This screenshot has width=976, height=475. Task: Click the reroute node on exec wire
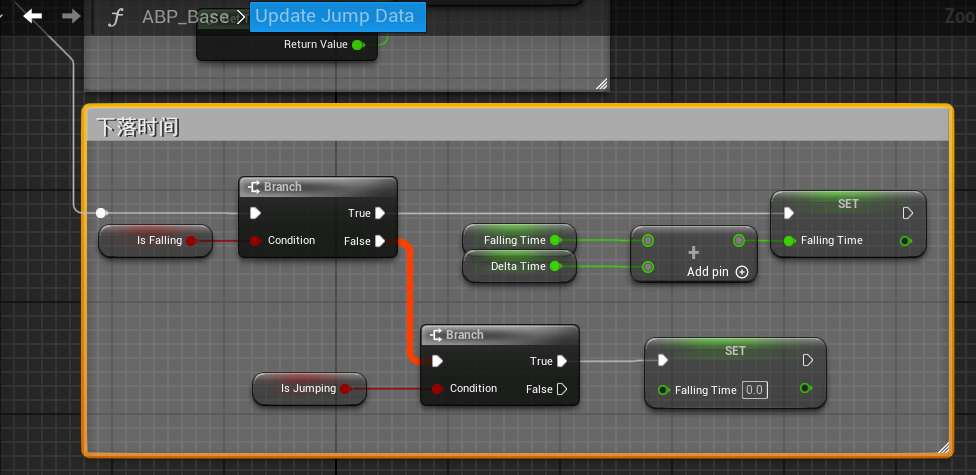pyautogui.click(x=101, y=213)
